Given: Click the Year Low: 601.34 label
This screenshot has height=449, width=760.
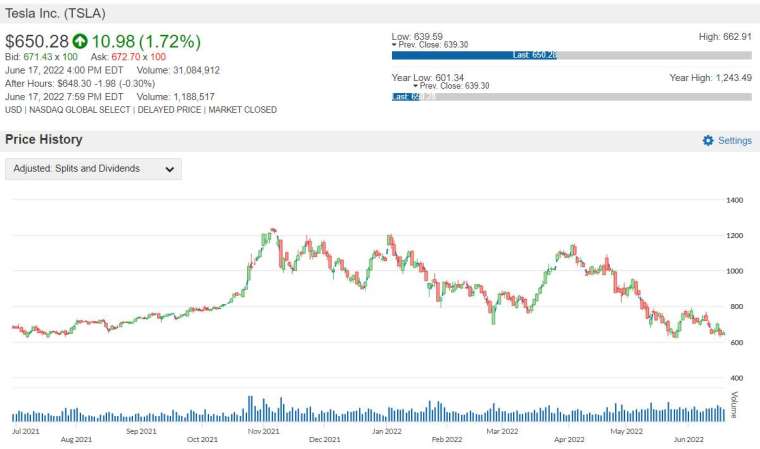Looking at the screenshot, I should tap(428, 78).
